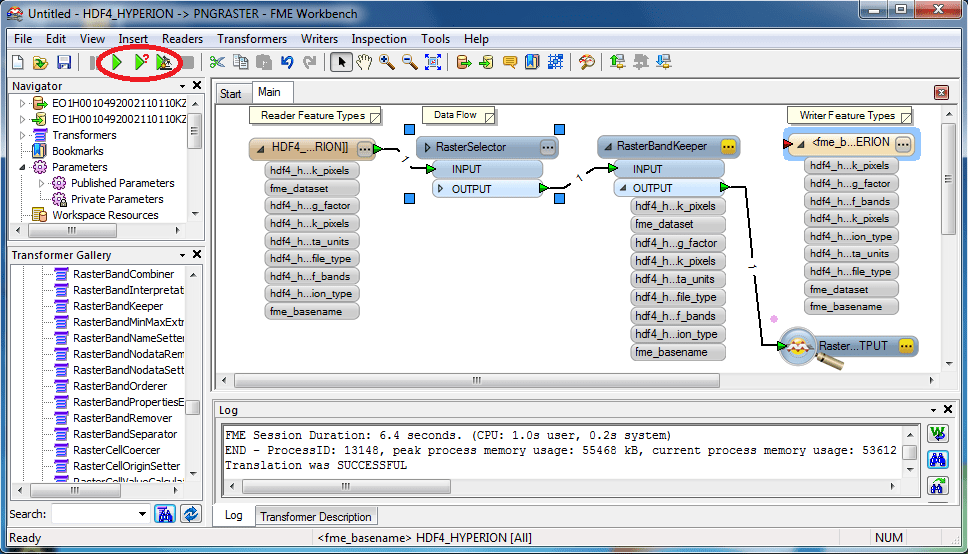Click the Reader Feature Types annotation label

coord(313,115)
